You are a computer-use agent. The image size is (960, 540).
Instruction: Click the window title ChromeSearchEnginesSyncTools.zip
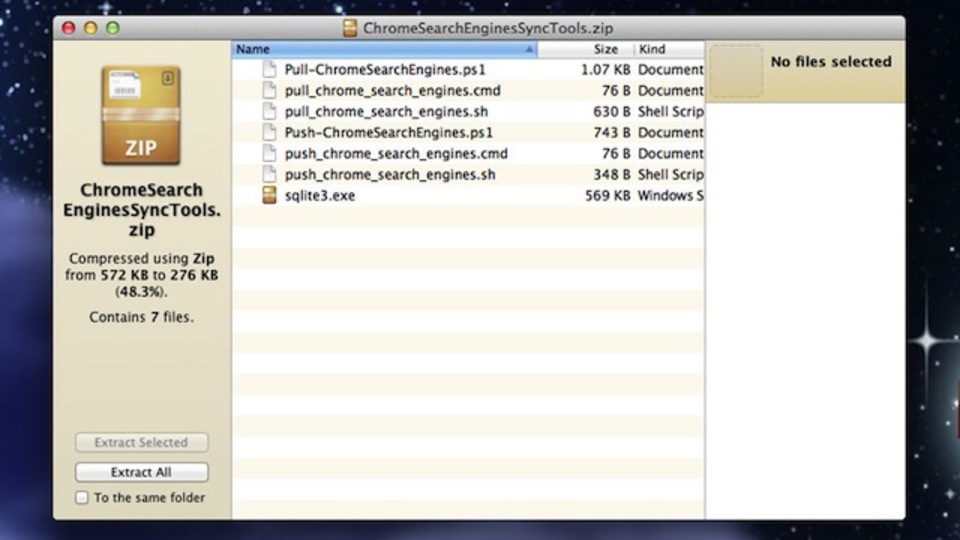click(488, 28)
